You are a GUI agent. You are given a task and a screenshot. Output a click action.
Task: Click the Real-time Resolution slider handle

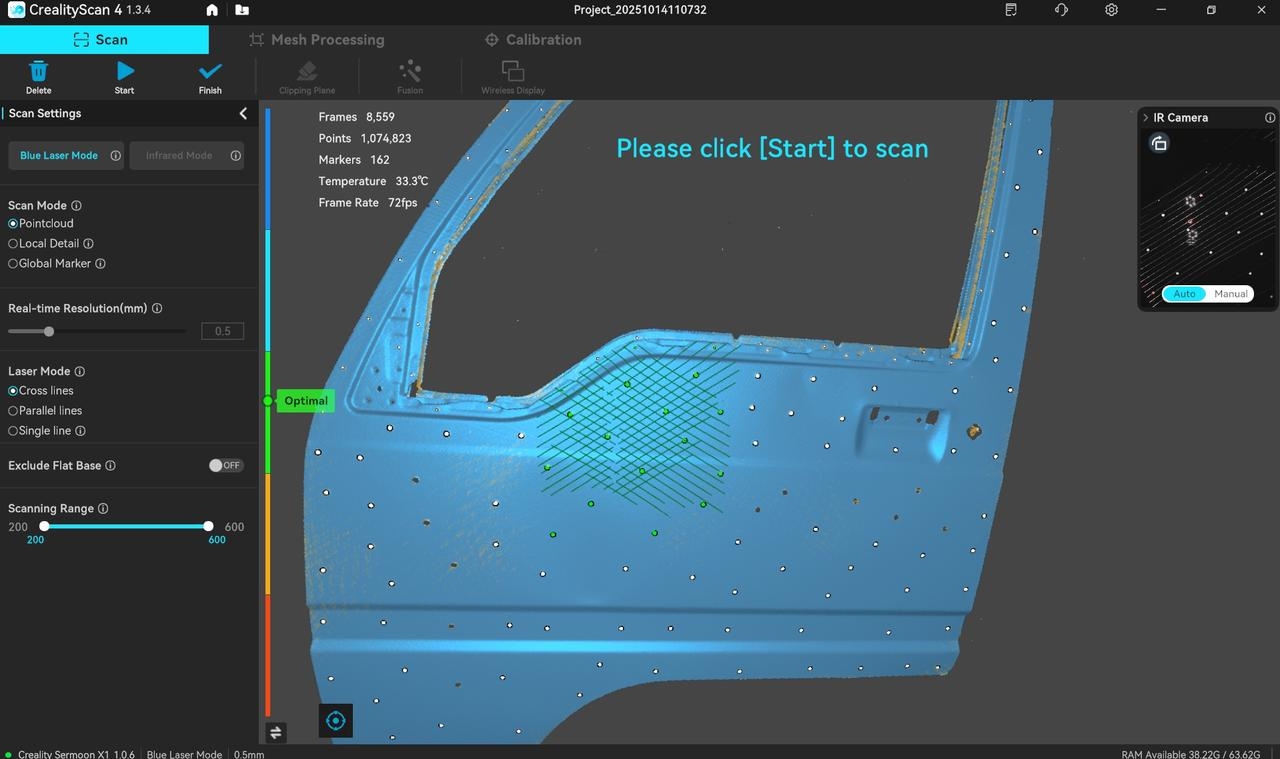(49, 331)
